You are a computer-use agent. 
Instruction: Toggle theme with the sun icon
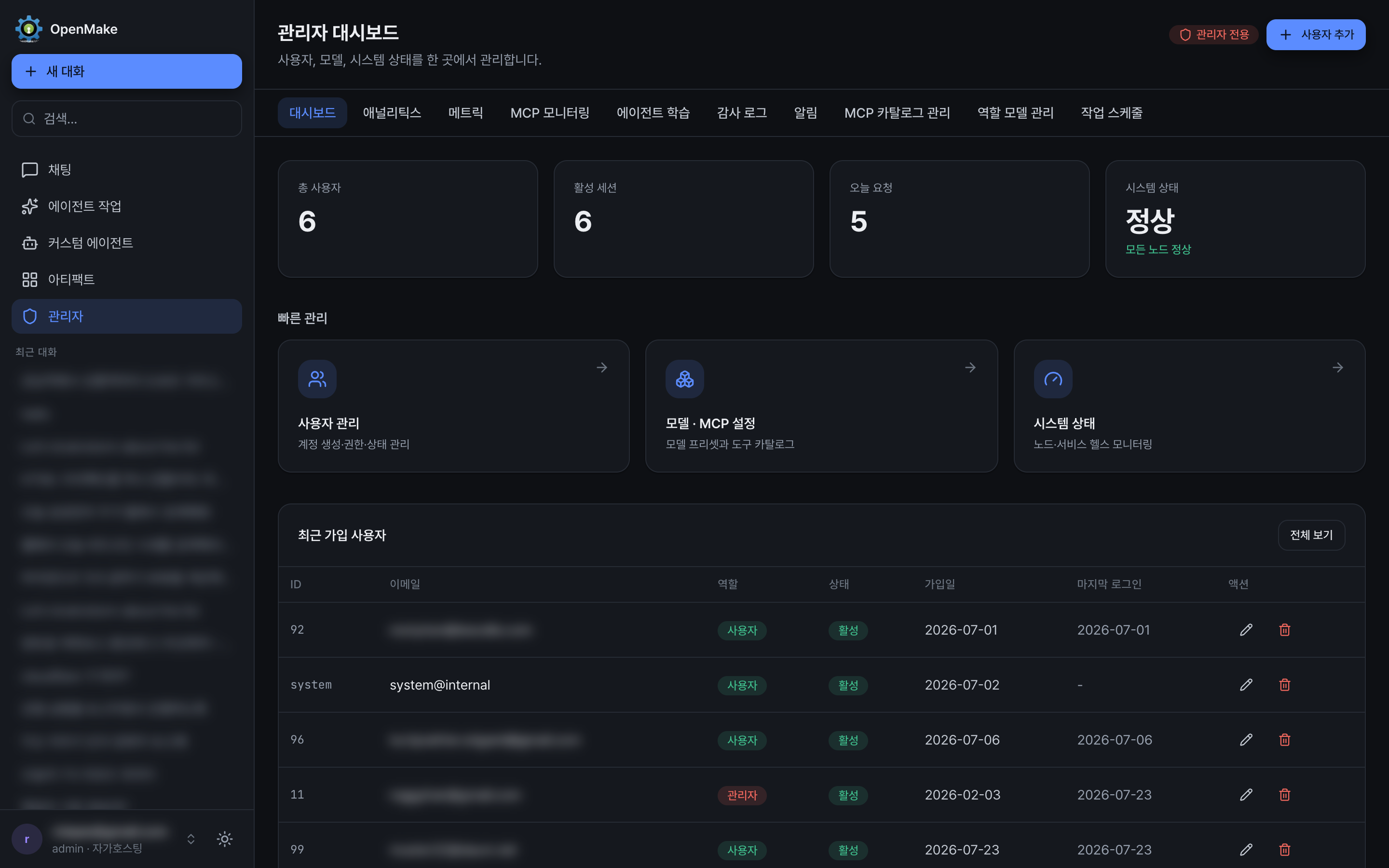[x=224, y=839]
